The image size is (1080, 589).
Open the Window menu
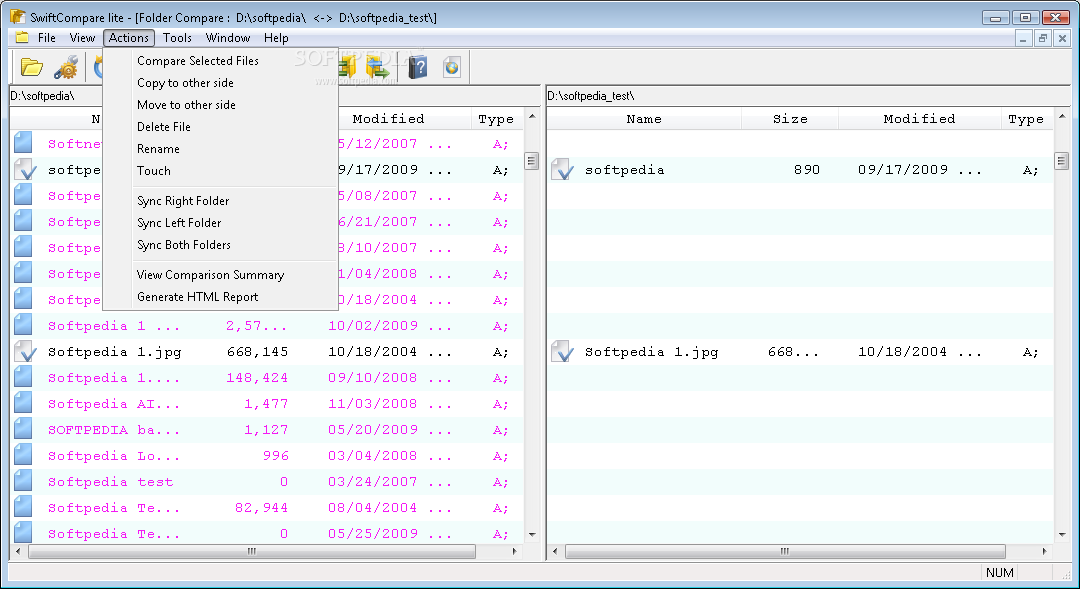pos(227,38)
